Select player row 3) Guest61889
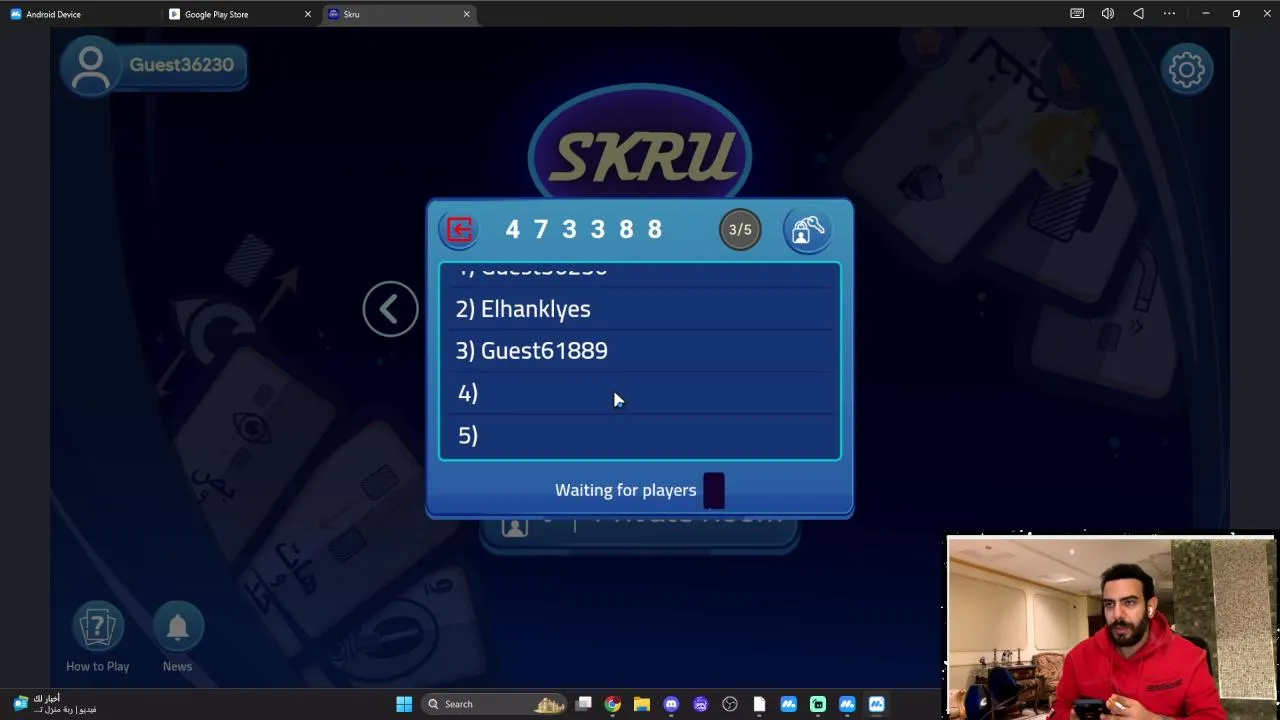This screenshot has width=1280, height=720. (640, 351)
